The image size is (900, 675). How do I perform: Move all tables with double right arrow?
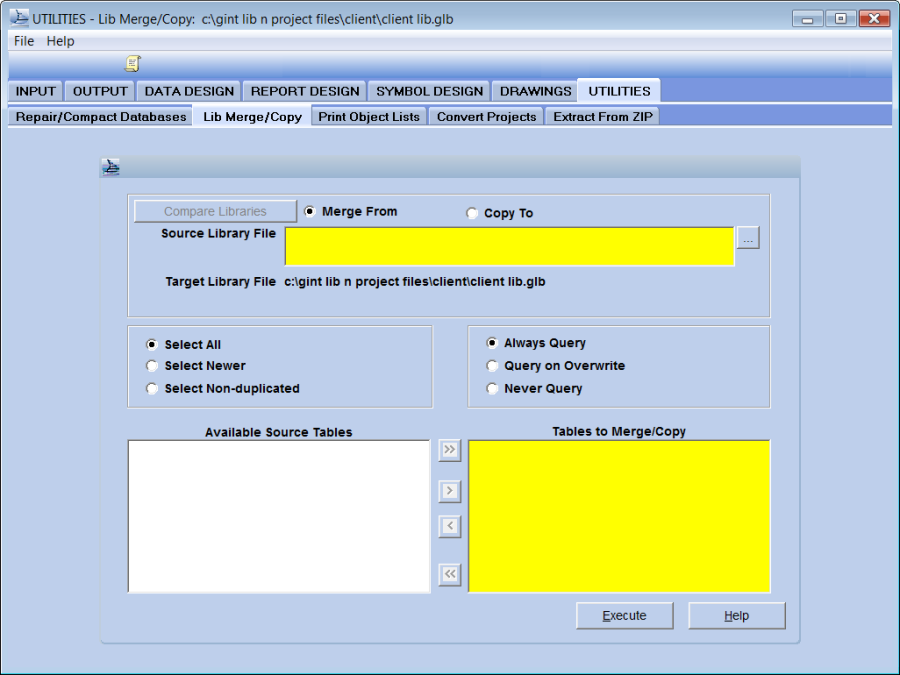[450, 451]
